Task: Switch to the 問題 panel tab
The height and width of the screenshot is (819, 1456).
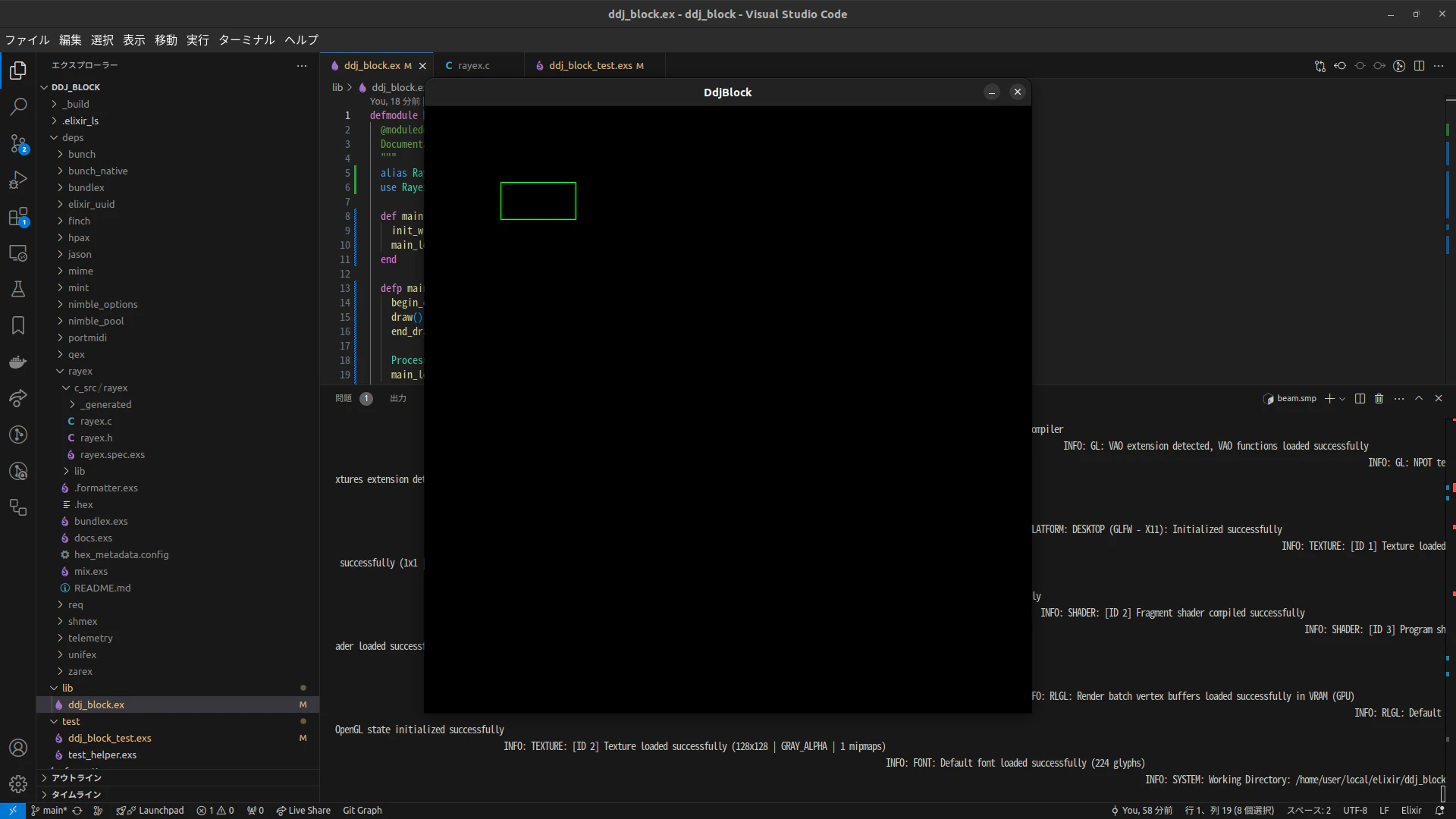Action: (344, 399)
